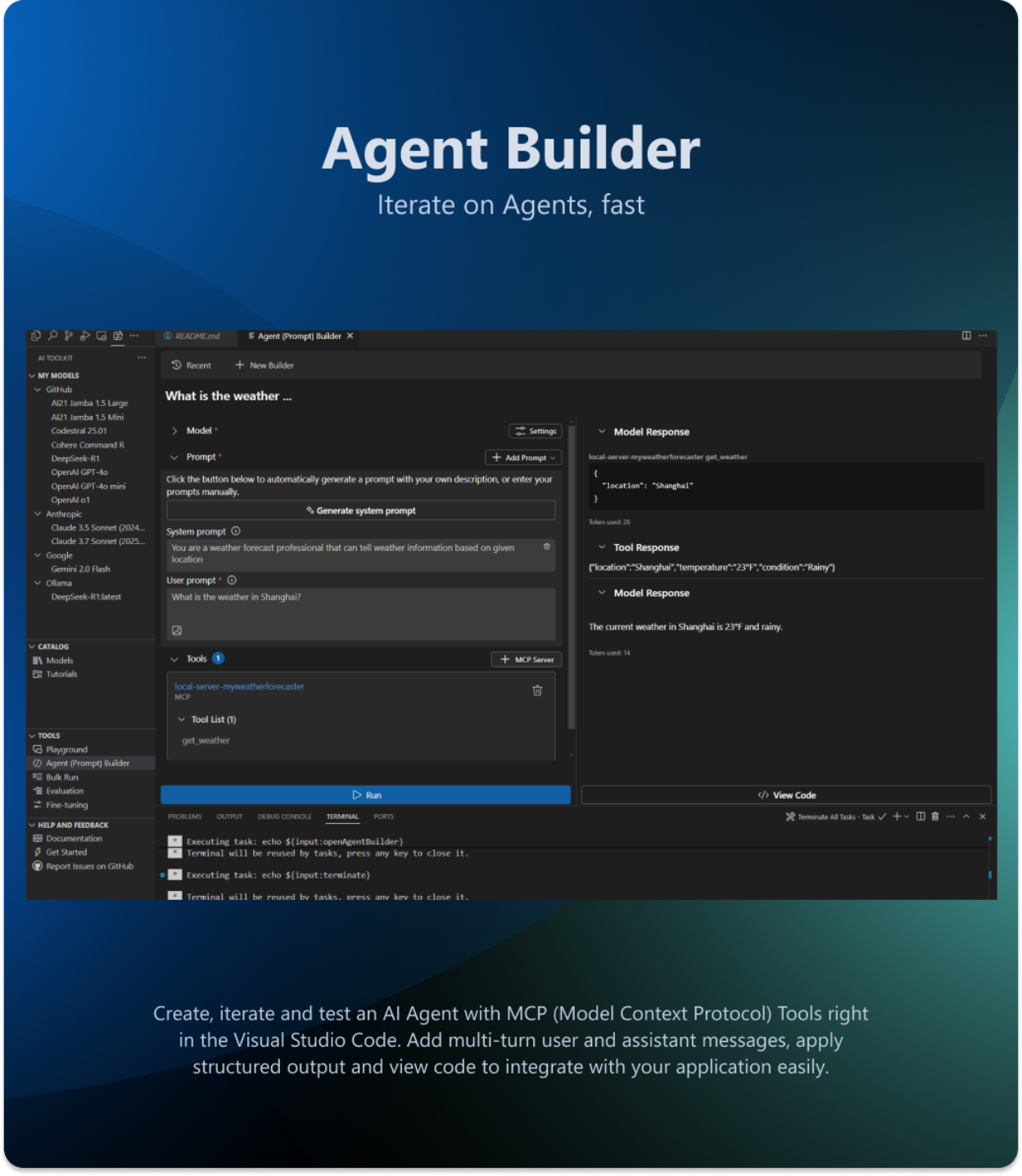Click Generate system prompt button
The width and height of the screenshot is (1022, 1176).
coord(361,510)
